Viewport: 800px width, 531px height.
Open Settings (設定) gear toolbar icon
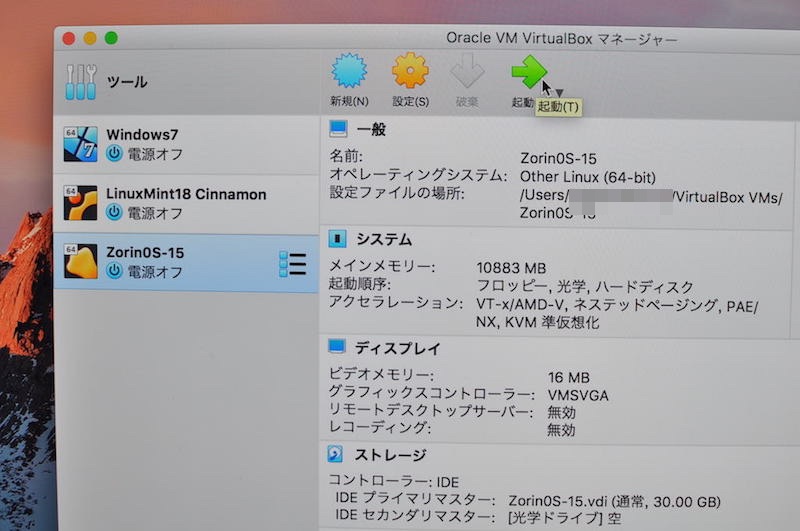pos(410,71)
